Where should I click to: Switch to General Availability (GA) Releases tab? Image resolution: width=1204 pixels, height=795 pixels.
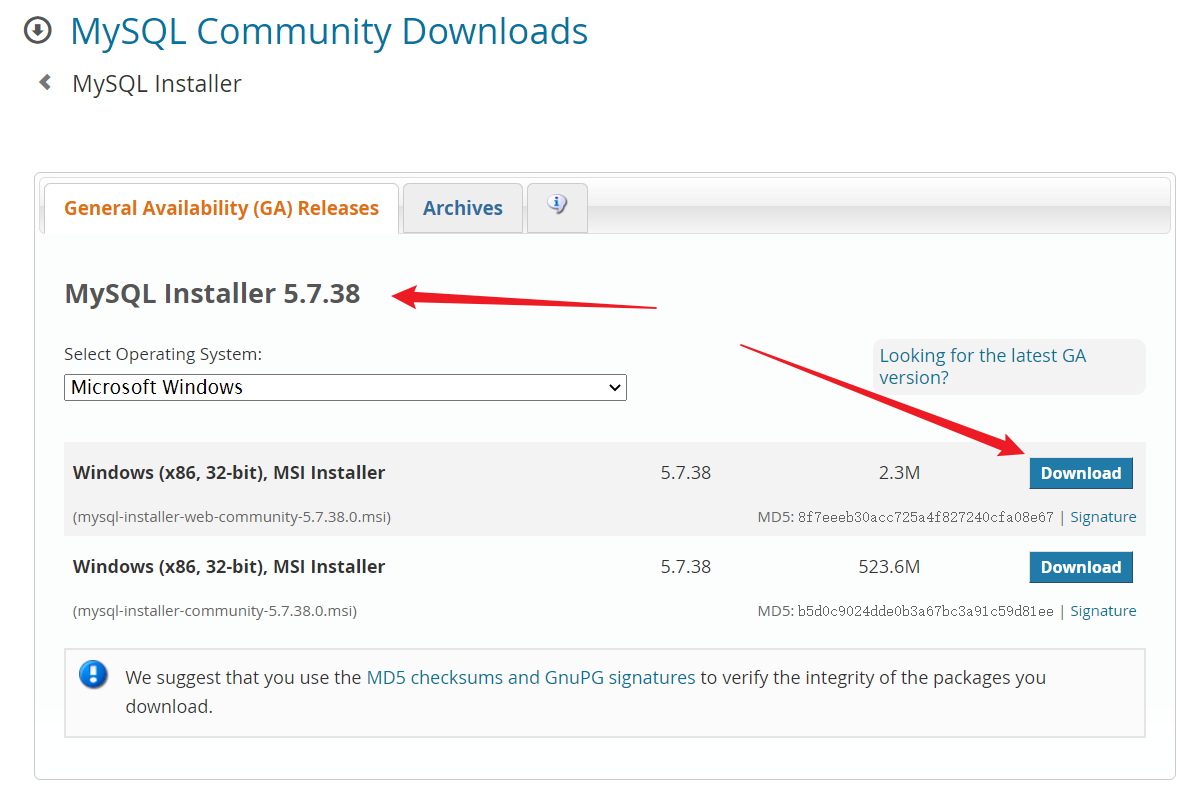pos(221,208)
